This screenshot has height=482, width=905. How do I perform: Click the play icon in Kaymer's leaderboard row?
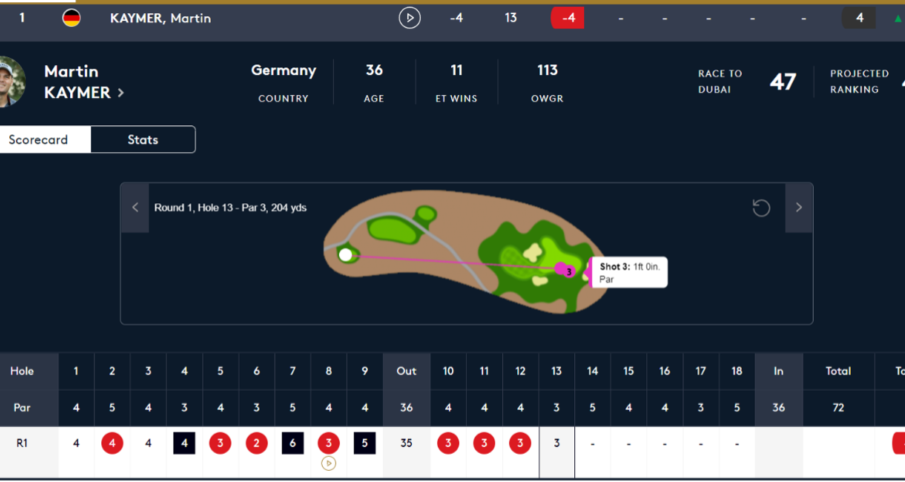pyautogui.click(x=409, y=18)
